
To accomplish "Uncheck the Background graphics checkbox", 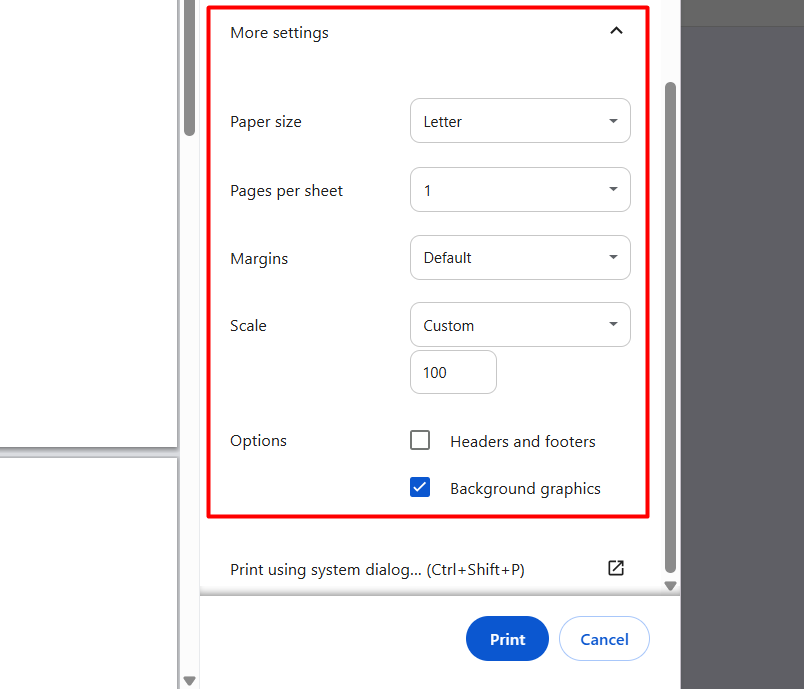I will click(x=420, y=488).
